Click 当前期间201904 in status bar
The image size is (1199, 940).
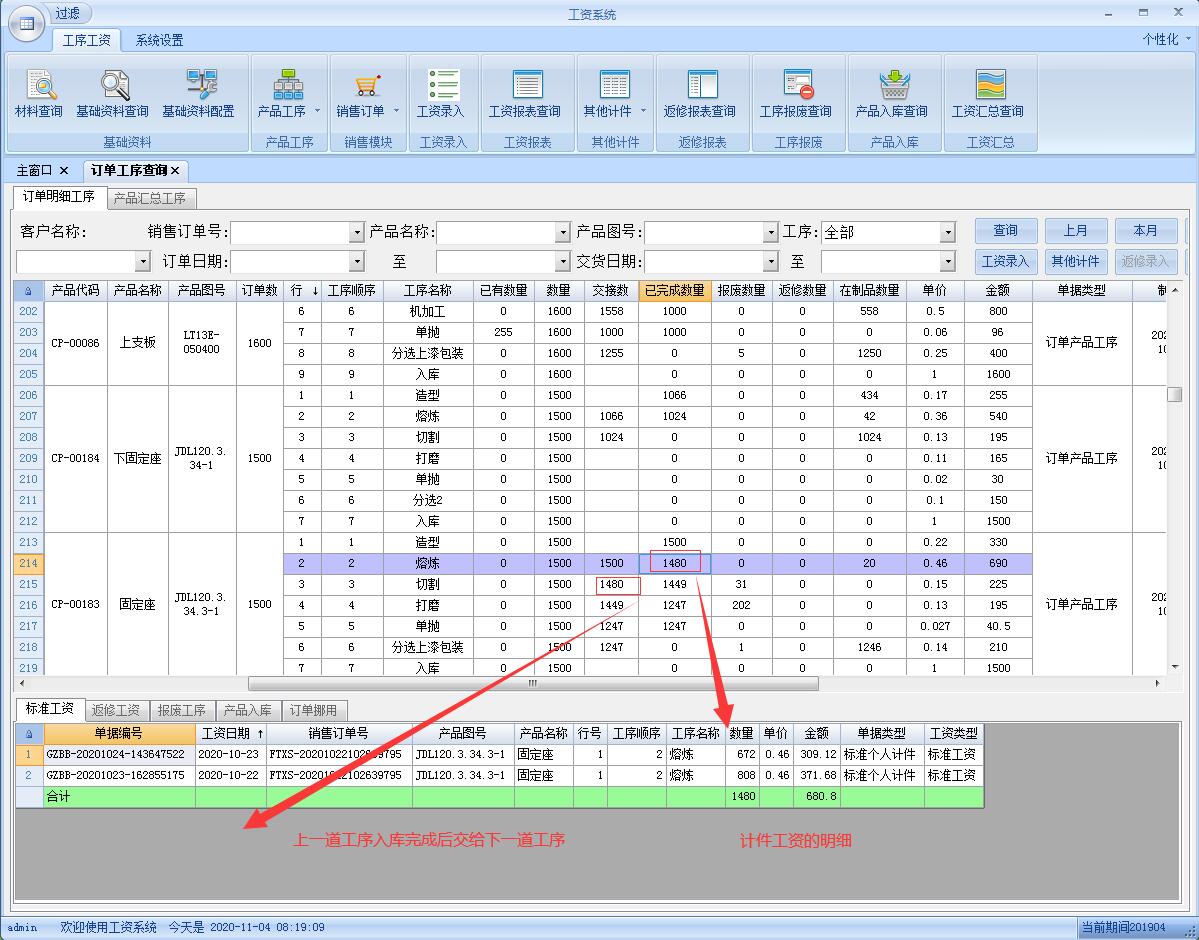pyautogui.click(x=1124, y=927)
